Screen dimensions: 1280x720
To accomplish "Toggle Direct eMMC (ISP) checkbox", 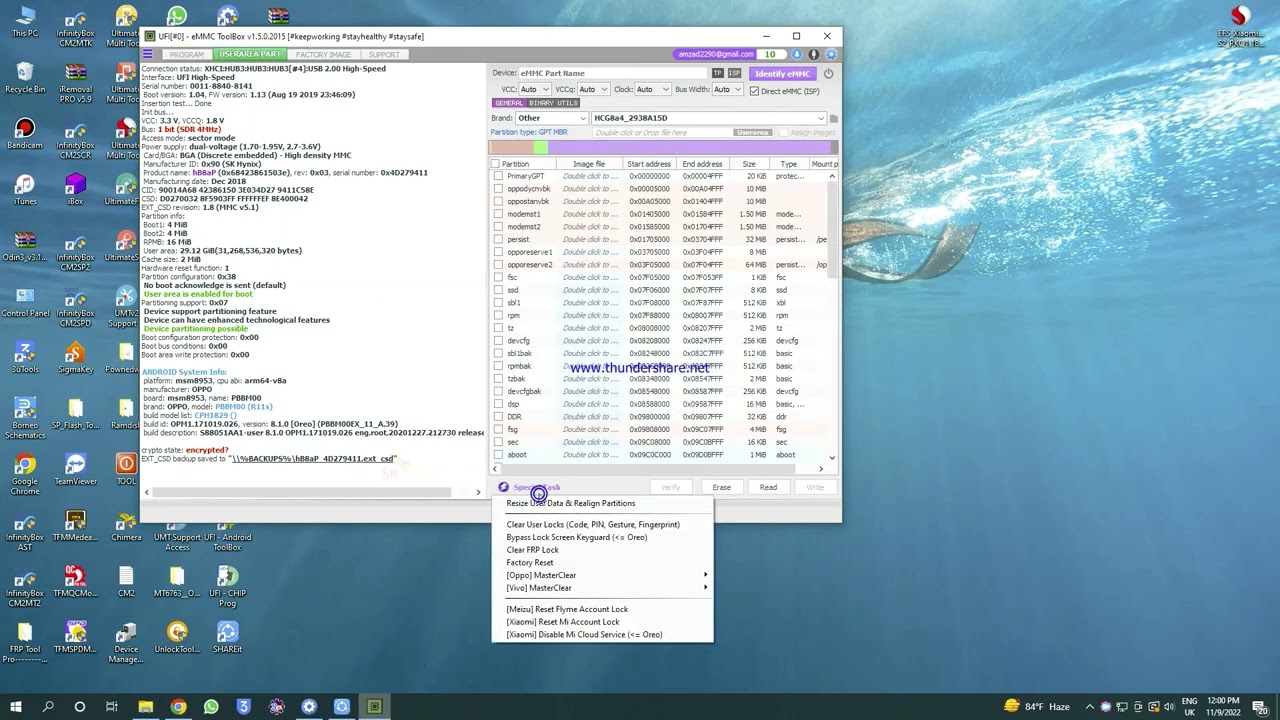I will point(754,91).
